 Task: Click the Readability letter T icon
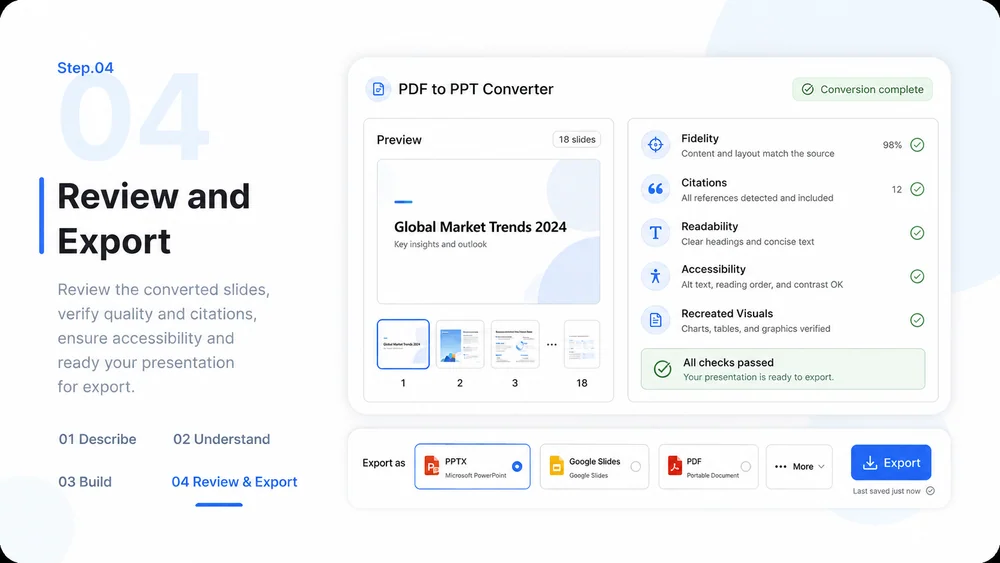[x=655, y=233]
